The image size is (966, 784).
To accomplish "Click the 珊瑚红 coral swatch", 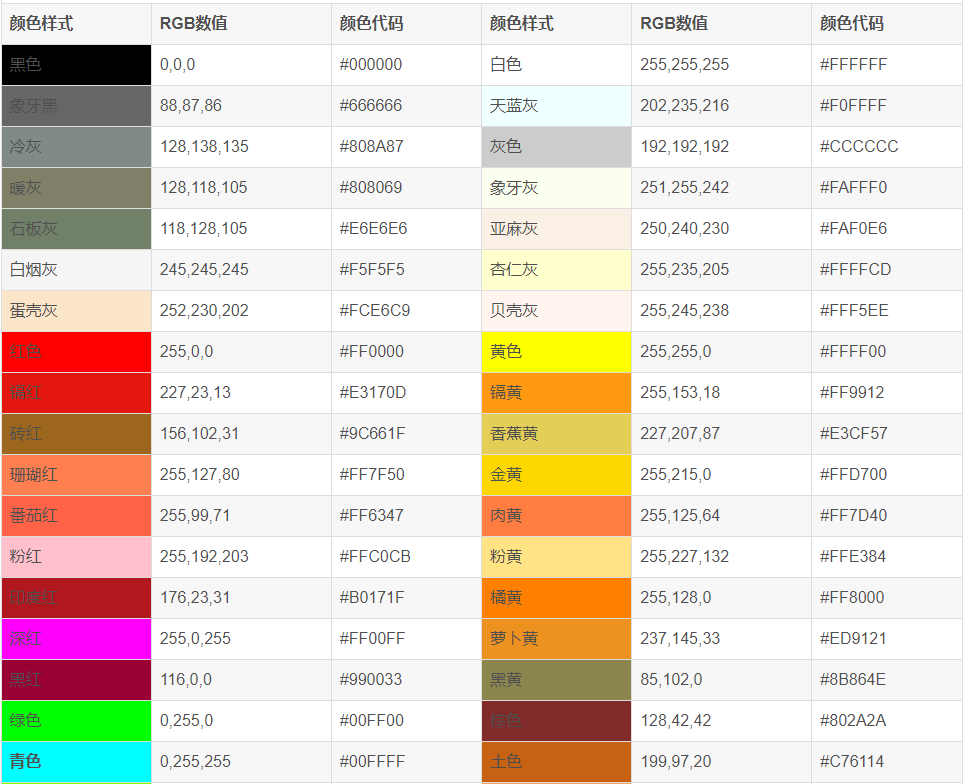I will (76, 475).
